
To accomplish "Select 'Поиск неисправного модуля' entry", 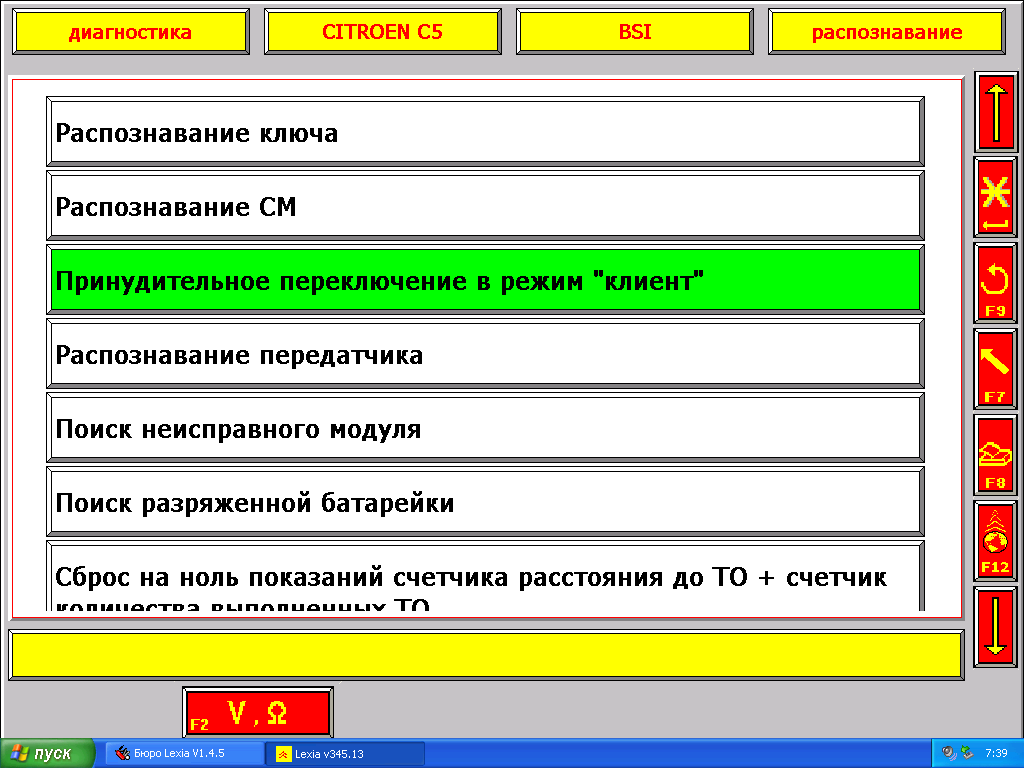I will tap(485, 429).
